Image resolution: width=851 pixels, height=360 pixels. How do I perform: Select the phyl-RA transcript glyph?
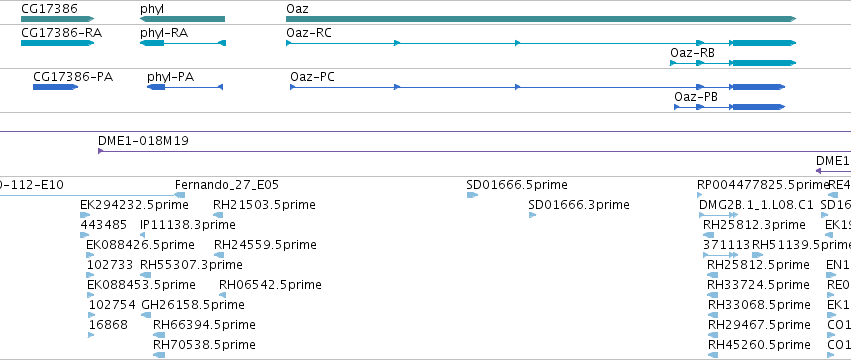pyautogui.click(x=183, y=43)
